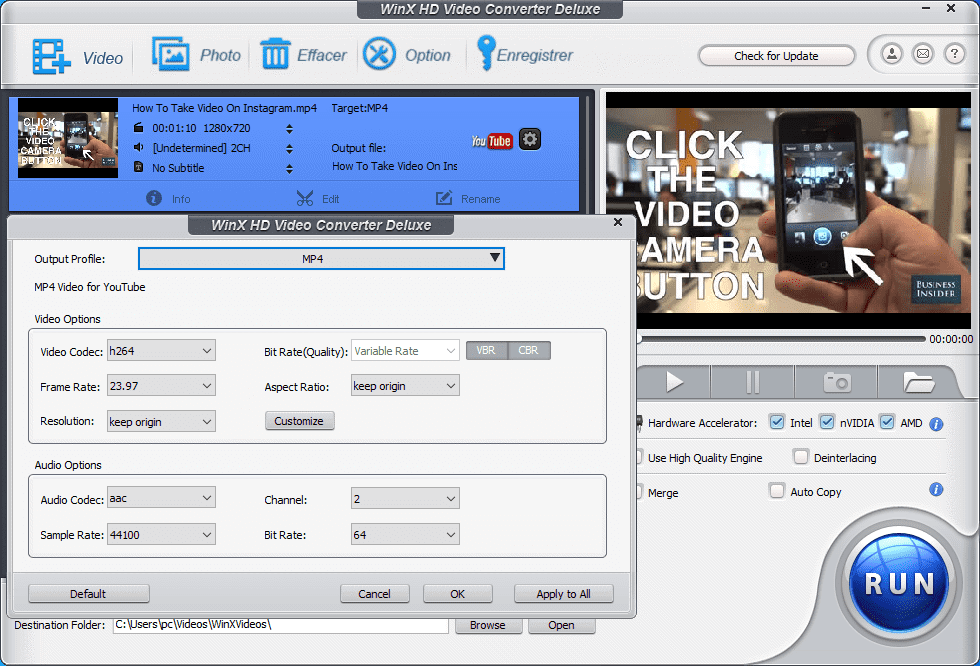Click the Effacer toolbar label
Image resolution: width=980 pixels, height=666 pixels.
321,56
